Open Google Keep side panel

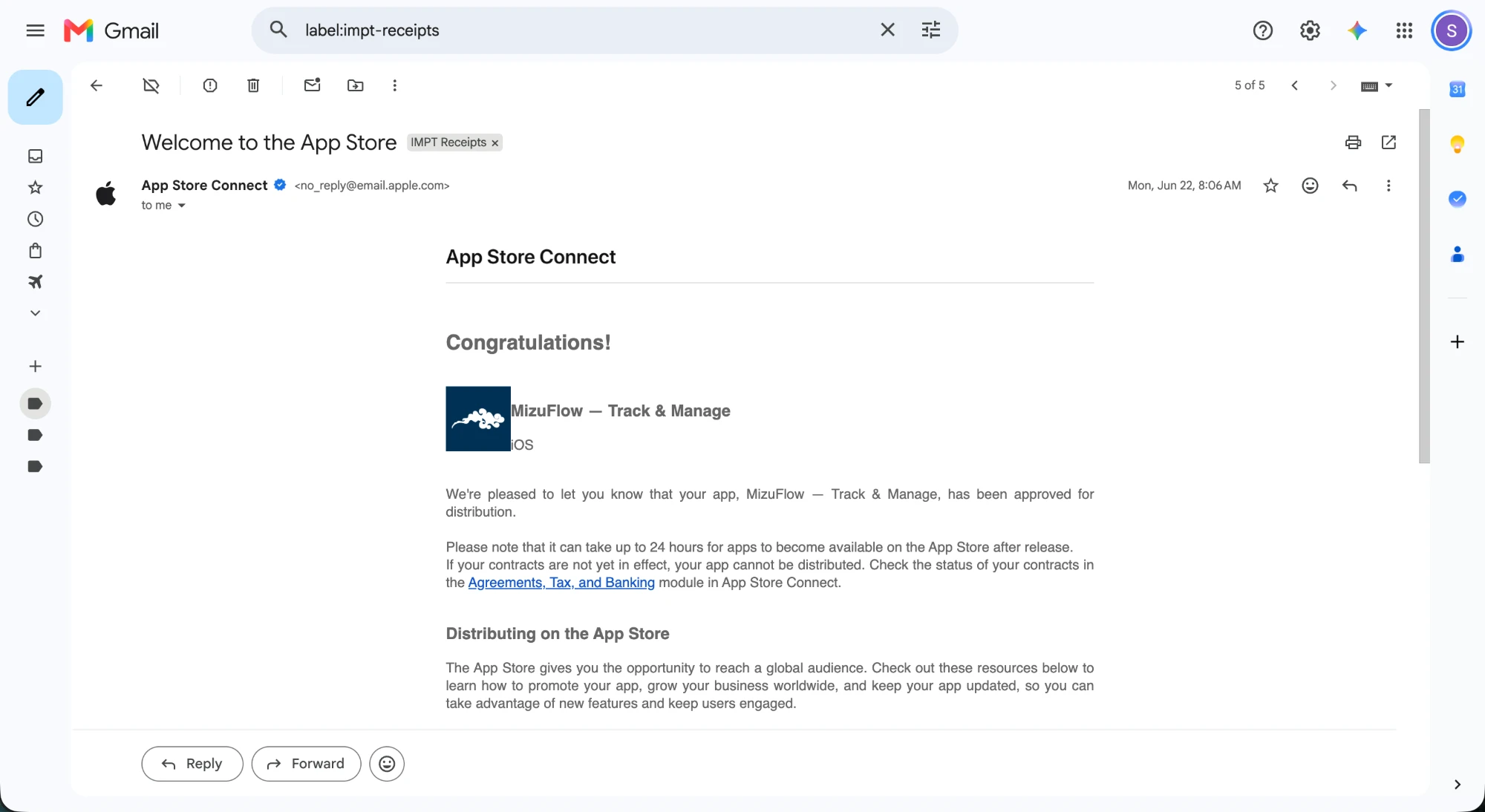tap(1457, 144)
